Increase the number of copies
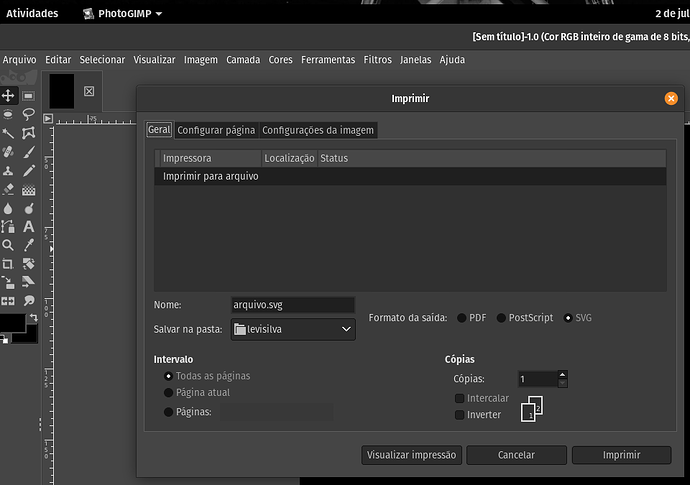 (562, 375)
